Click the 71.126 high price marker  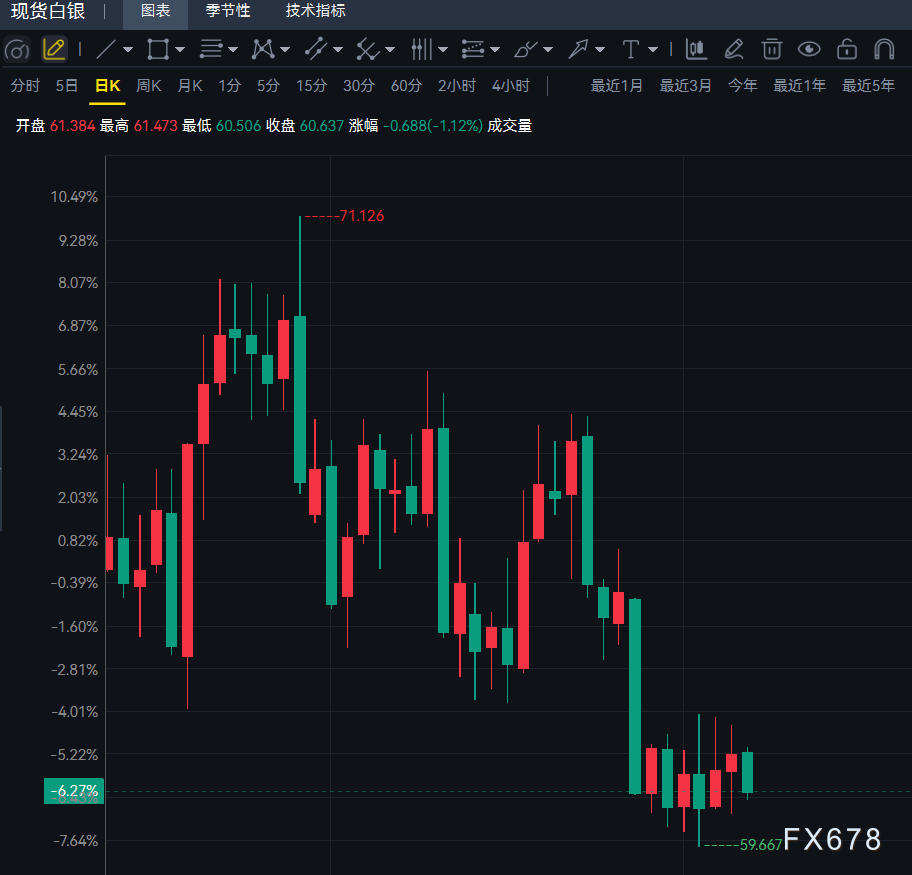362,216
